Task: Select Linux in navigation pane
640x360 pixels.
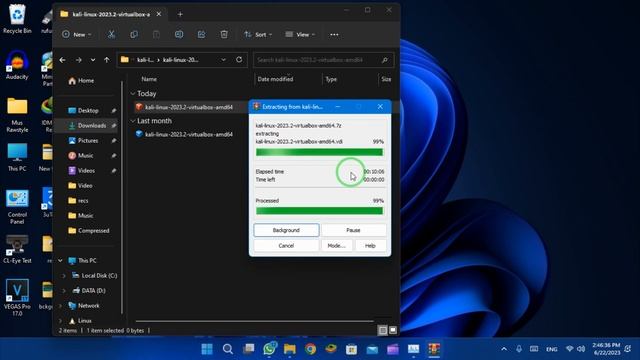Action: coord(84,321)
